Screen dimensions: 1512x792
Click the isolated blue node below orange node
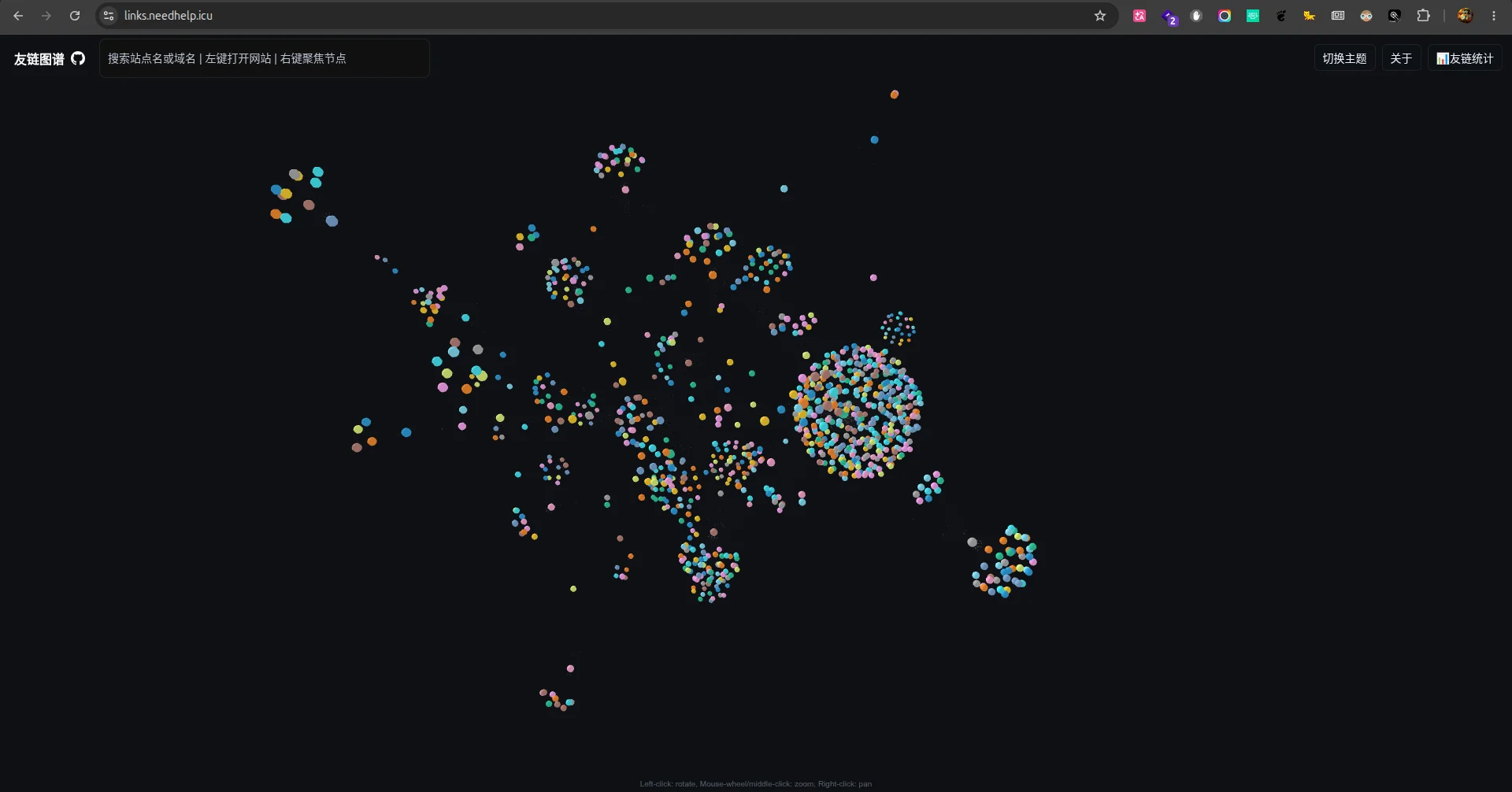tap(874, 140)
